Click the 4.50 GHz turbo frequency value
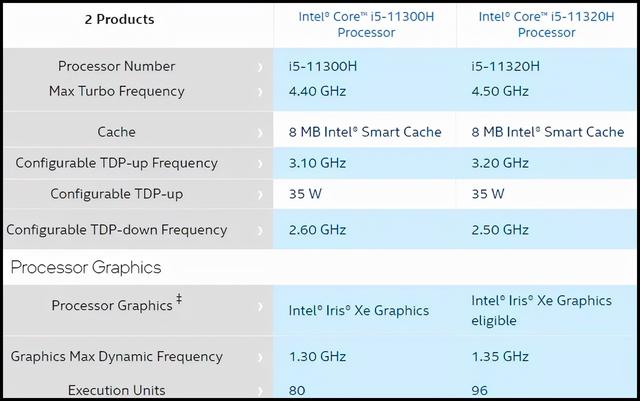640x401 pixels. (x=500, y=92)
